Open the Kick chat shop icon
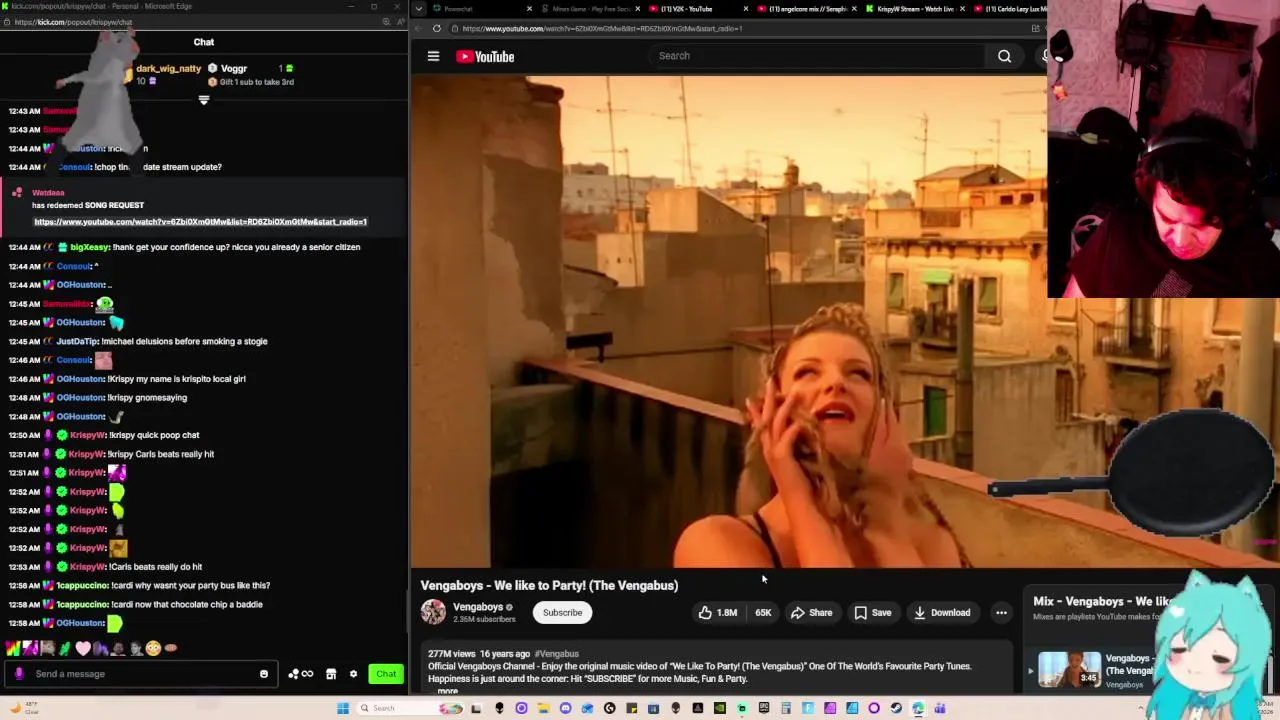Image resolution: width=1280 pixels, height=720 pixels. point(331,674)
